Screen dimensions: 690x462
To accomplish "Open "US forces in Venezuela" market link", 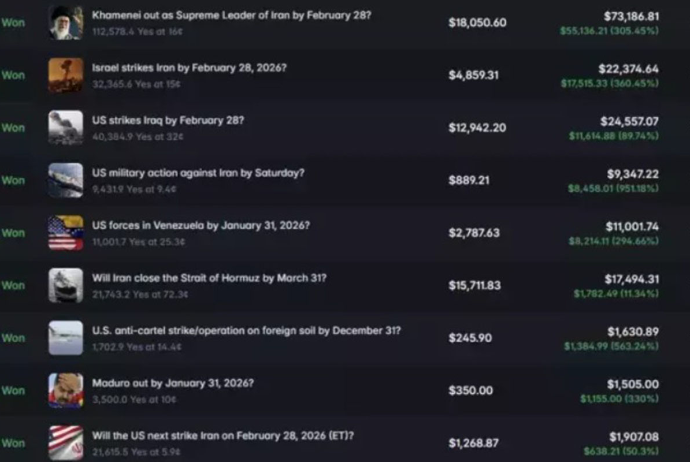I will tap(200, 225).
